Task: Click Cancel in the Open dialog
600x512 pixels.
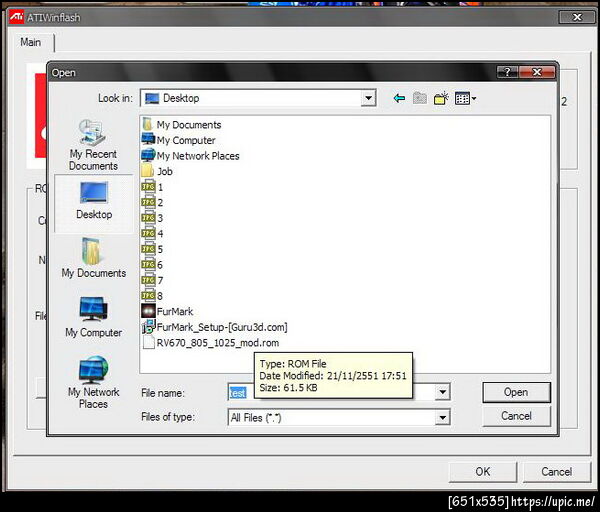Action: [516, 416]
